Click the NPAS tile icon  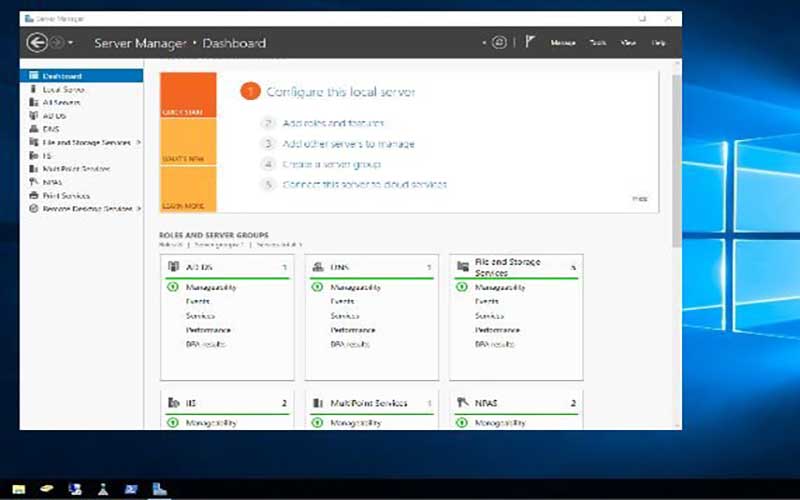click(462, 403)
